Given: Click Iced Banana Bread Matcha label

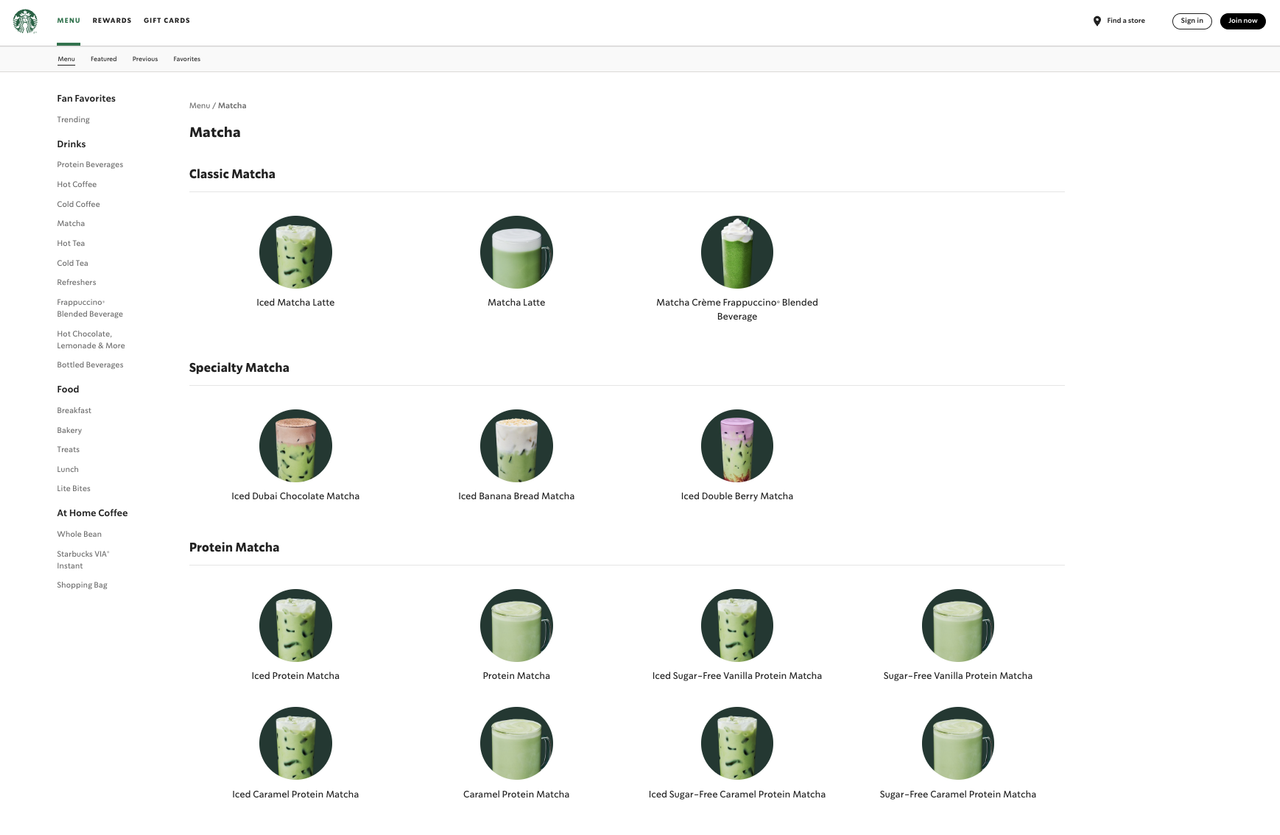Looking at the screenshot, I should pyautogui.click(x=516, y=497).
